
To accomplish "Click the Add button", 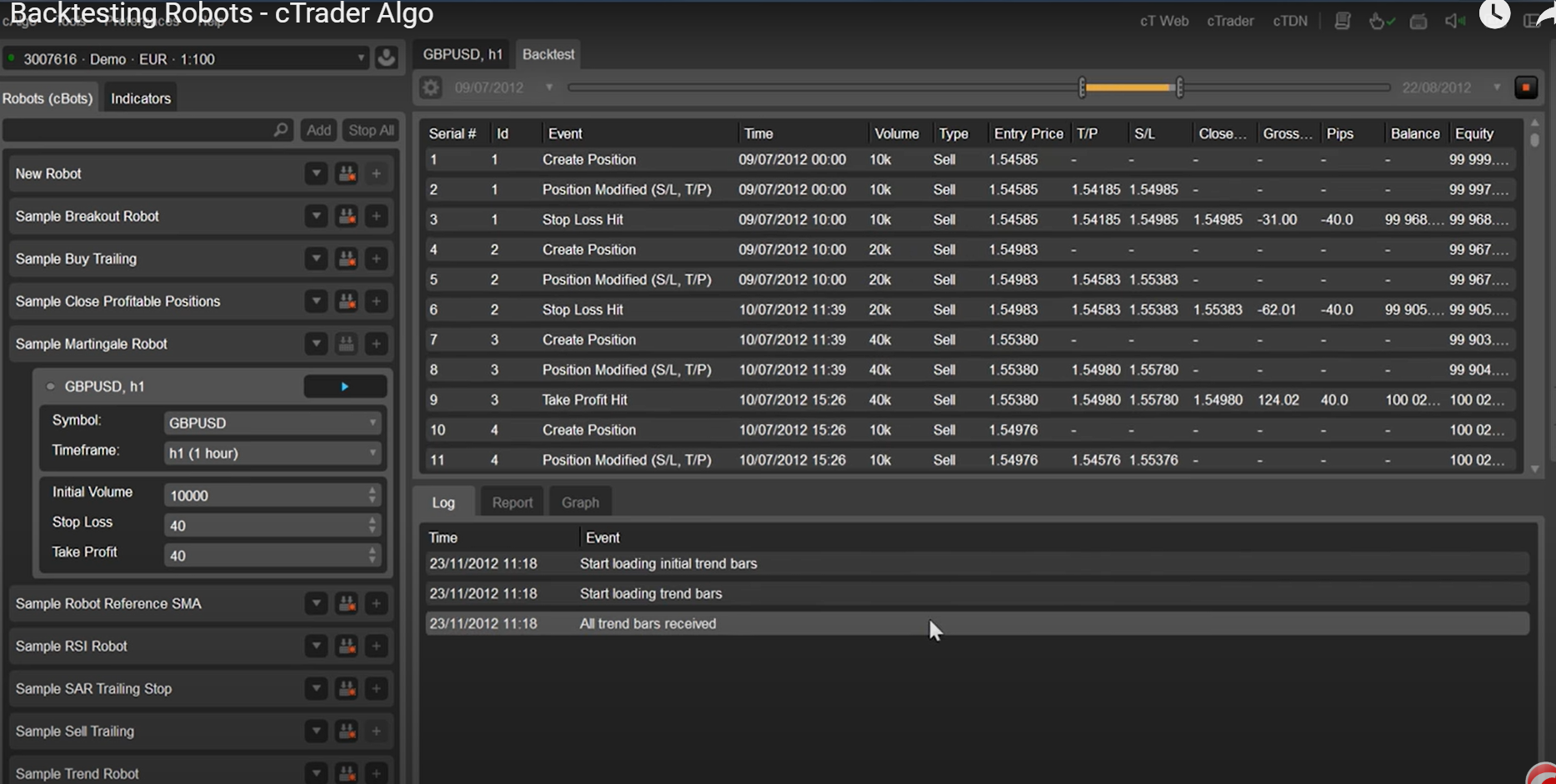I will pyautogui.click(x=318, y=130).
